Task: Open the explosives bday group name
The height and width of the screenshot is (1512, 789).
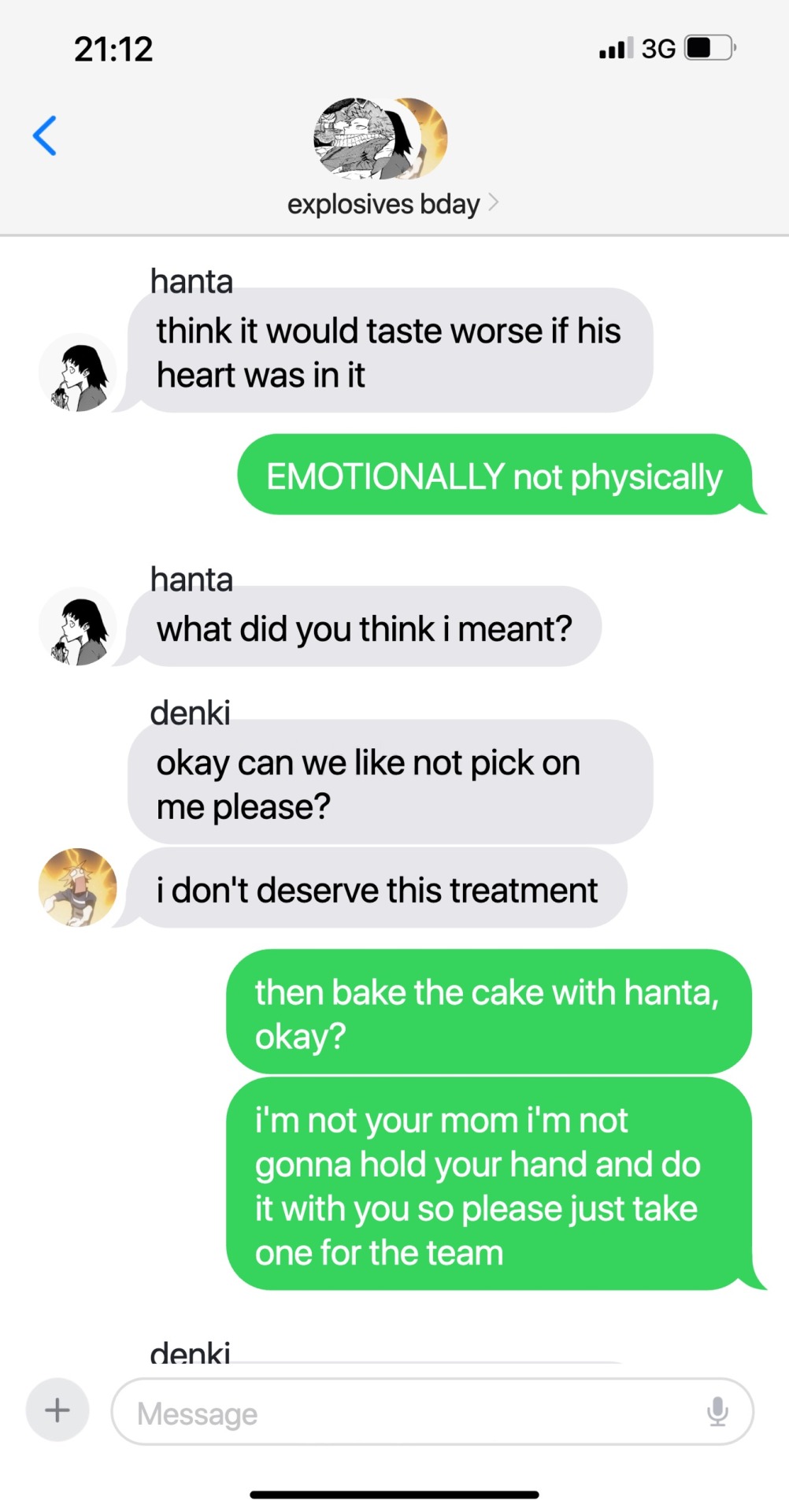Action: point(383,204)
